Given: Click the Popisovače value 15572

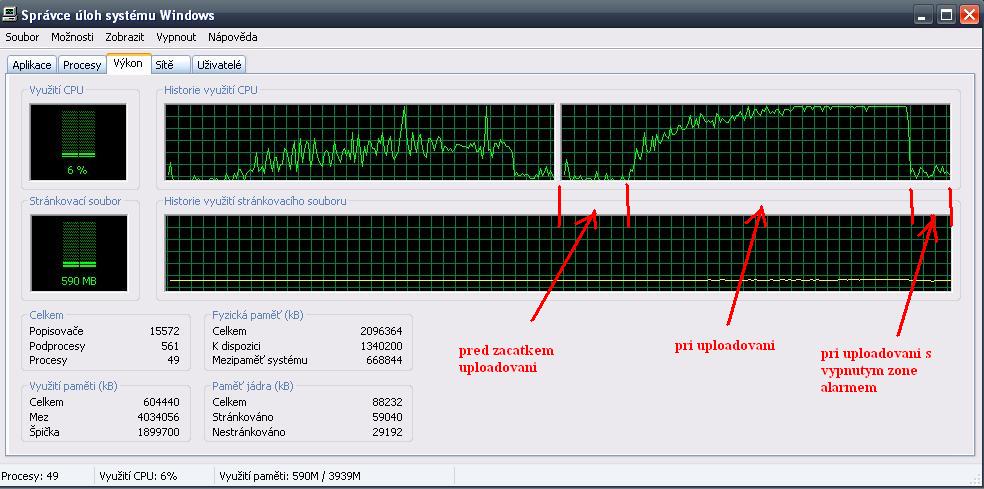Looking at the screenshot, I should [164, 331].
